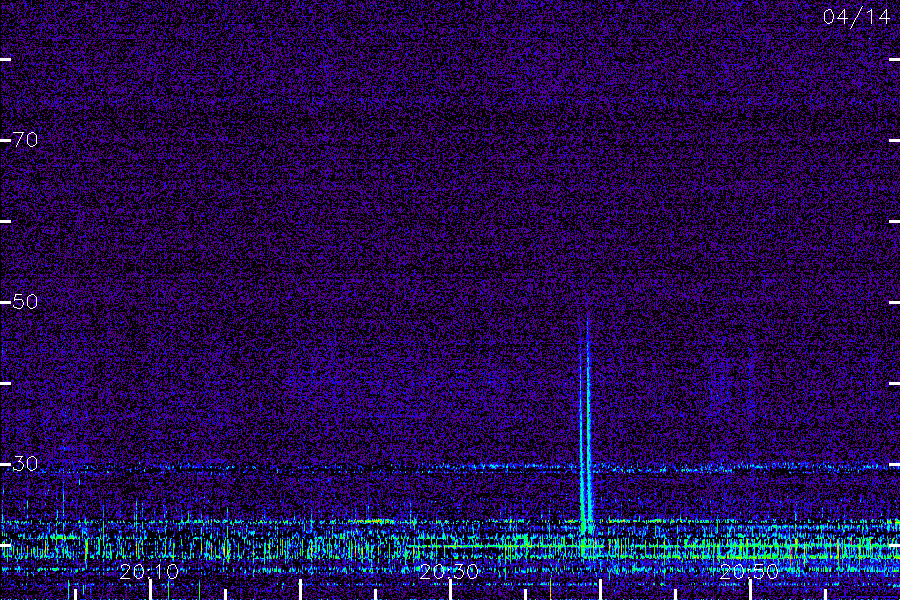Image resolution: width=900 pixels, height=600 pixels.
Task: Click the 30 frequency axis label
Action: click(25, 463)
